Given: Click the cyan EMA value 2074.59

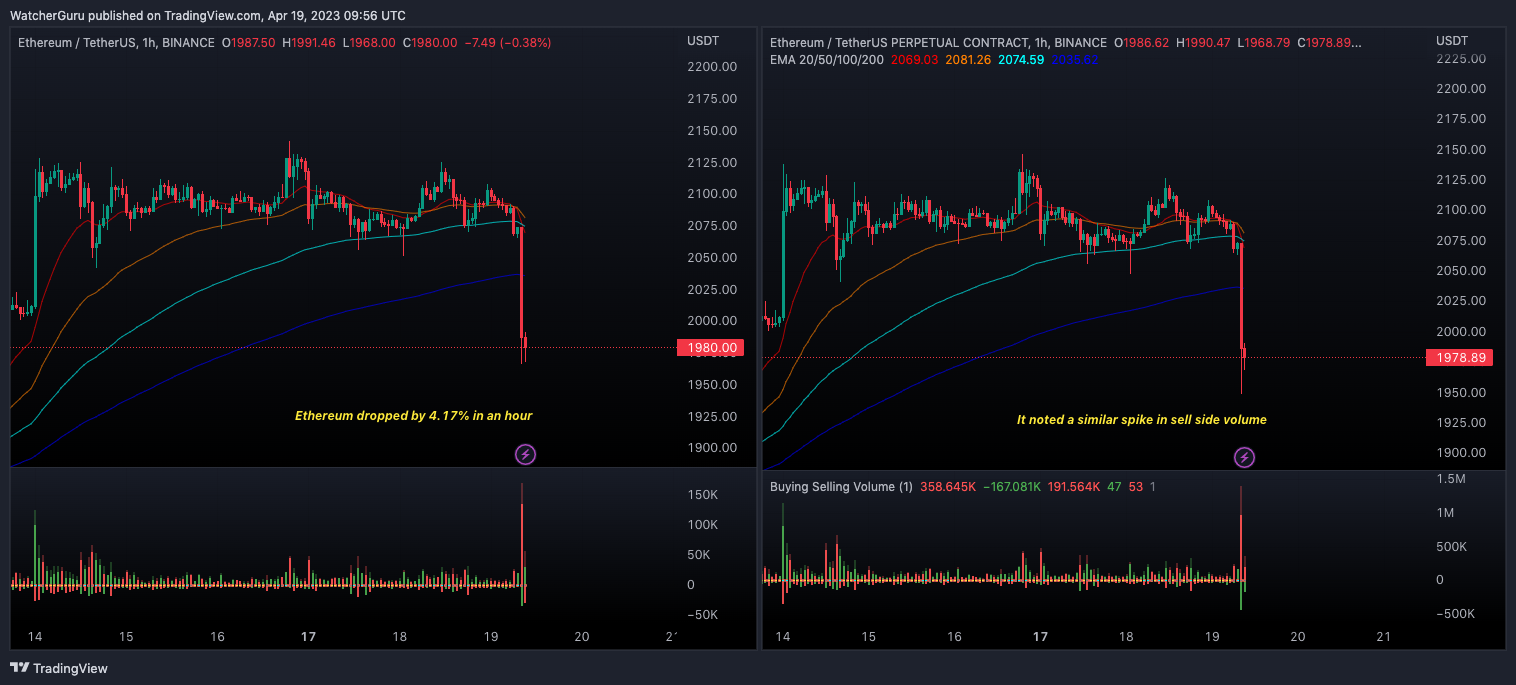Looking at the screenshot, I should (x=1021, y=60).
